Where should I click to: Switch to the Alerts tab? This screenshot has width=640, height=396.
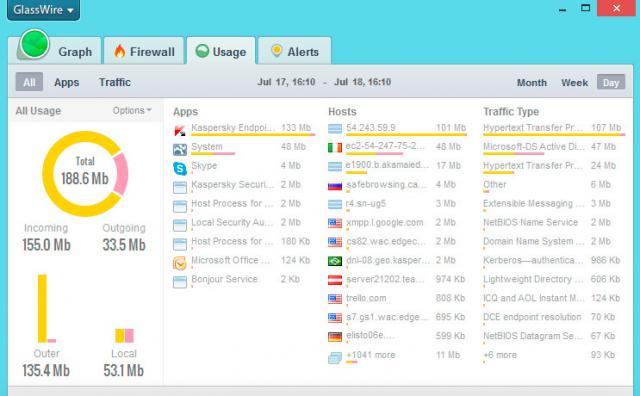tap(295, 51)
